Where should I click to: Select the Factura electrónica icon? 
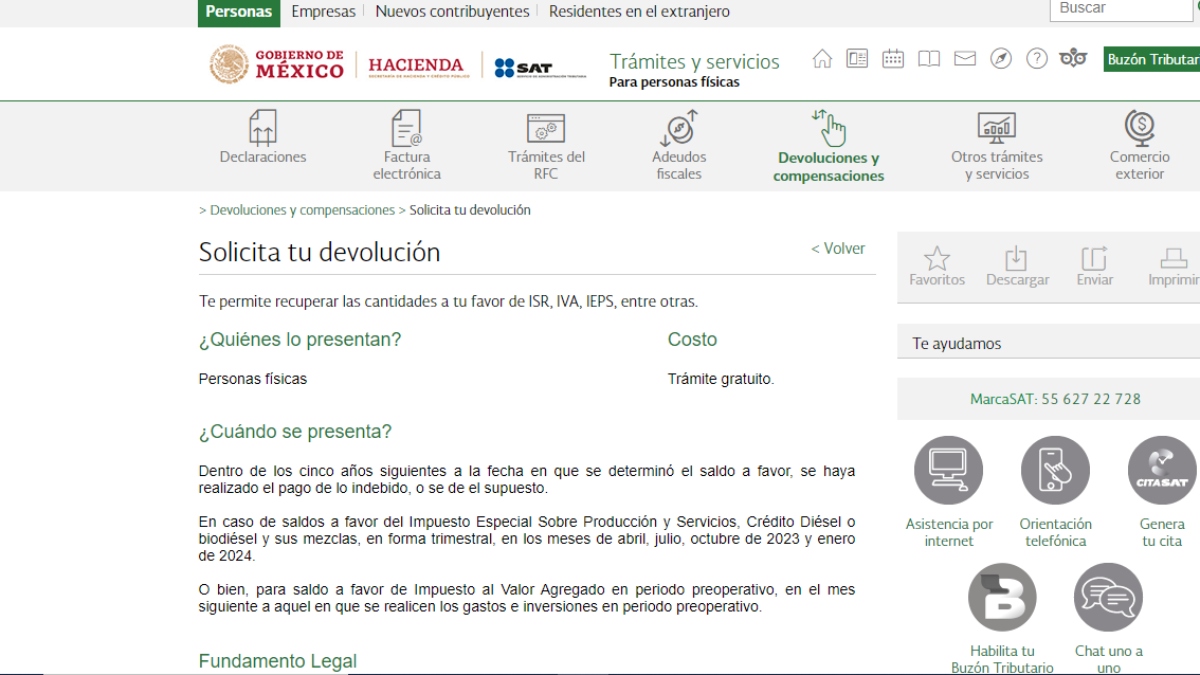406,145
